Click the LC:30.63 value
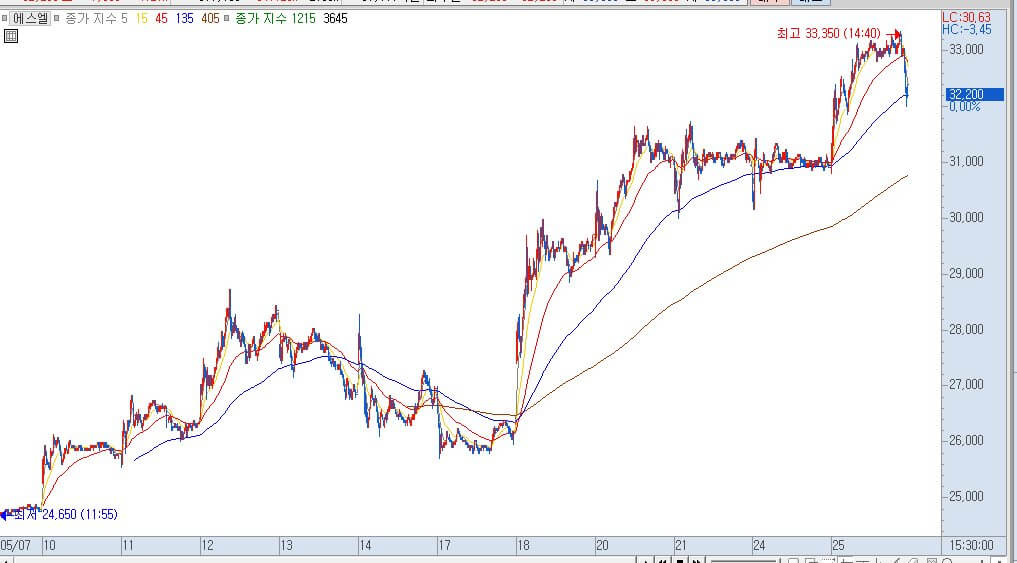1017x563 pixels. tap(966, 18)
